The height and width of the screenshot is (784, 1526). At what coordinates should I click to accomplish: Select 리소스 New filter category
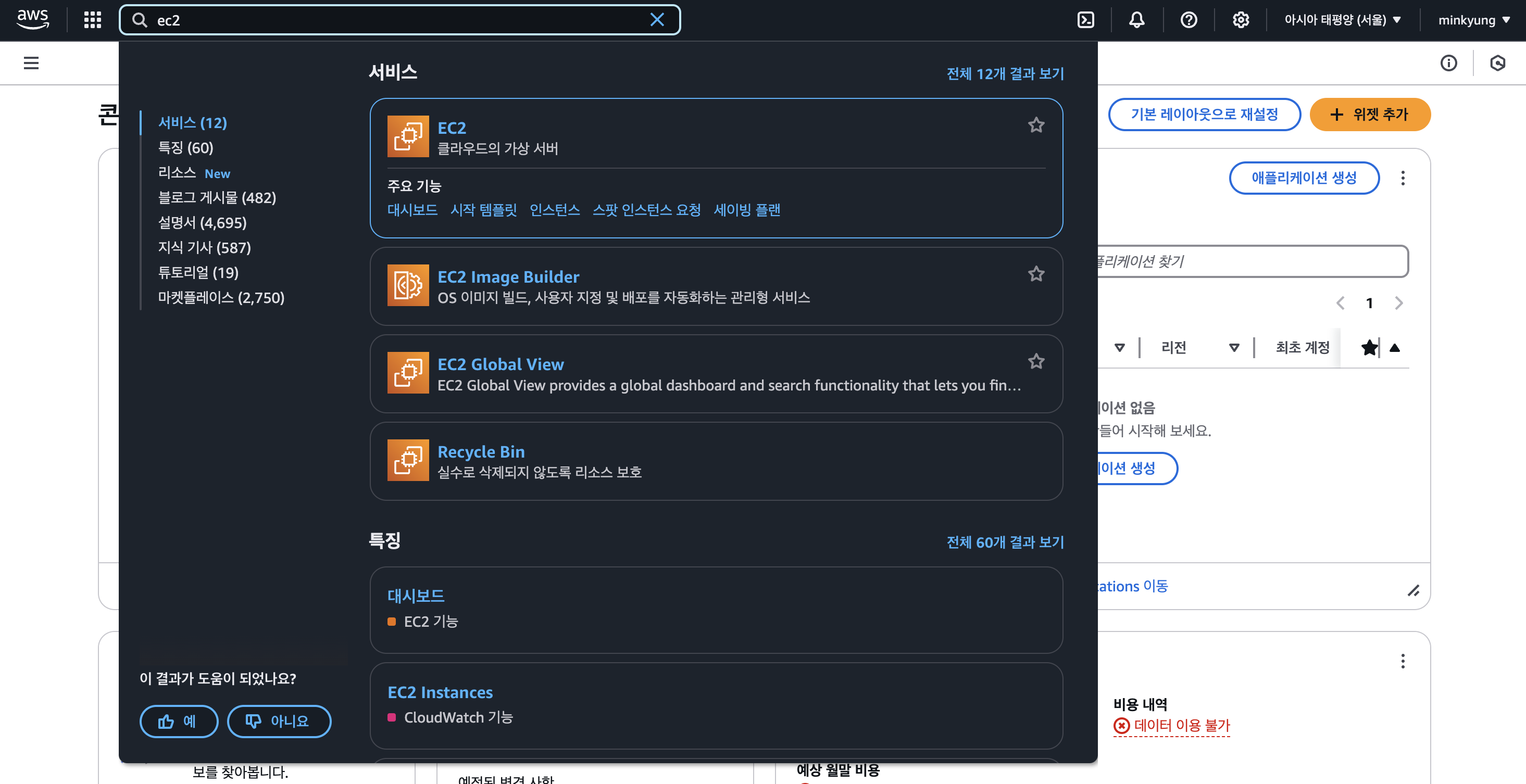(x=194, y=173)
